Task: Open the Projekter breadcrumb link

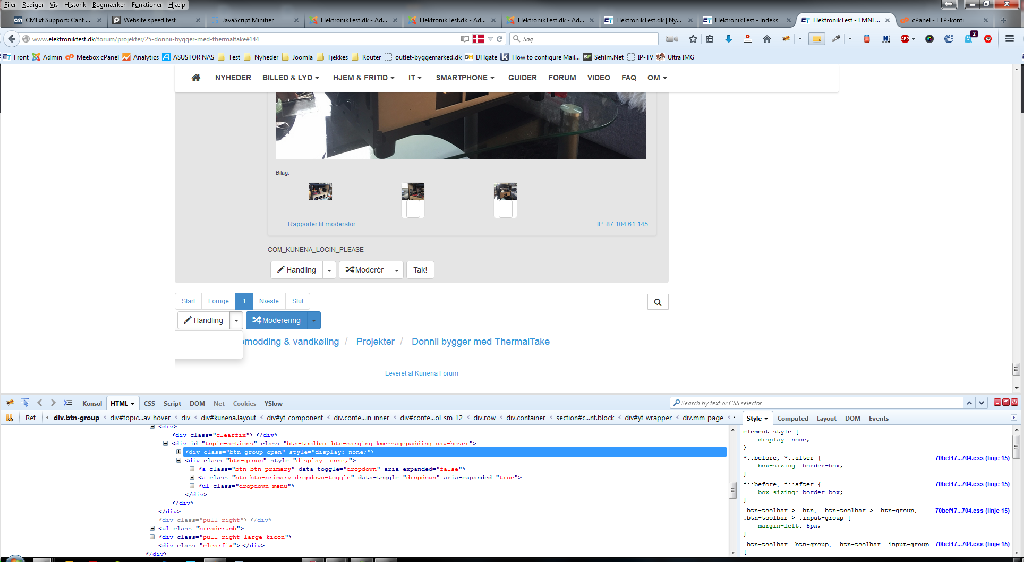Action: [375, 341]
